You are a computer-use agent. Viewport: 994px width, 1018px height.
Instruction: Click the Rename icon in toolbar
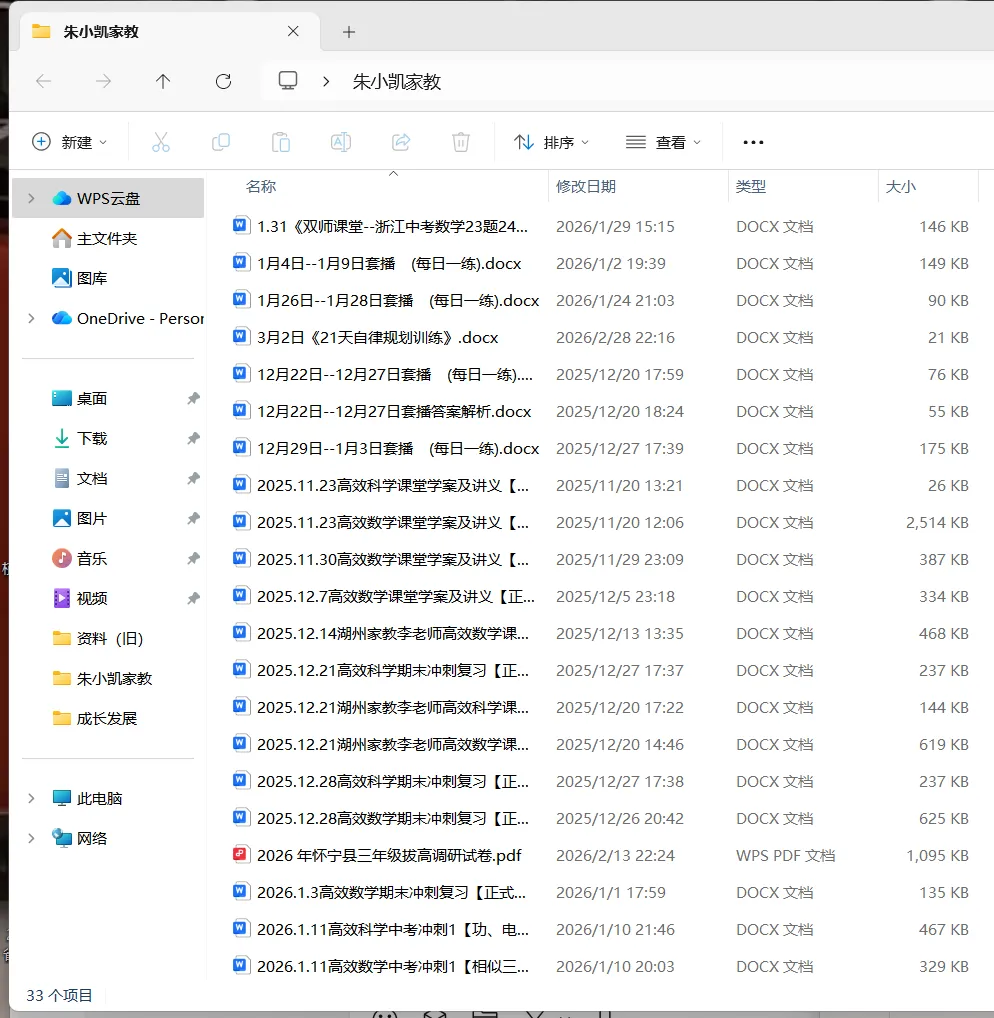click(341, 142)
